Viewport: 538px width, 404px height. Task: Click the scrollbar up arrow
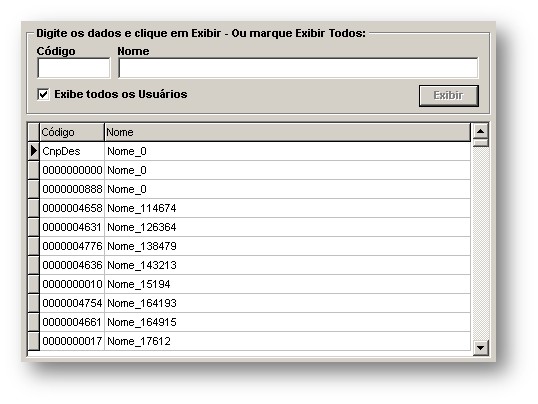pos(480,131)
